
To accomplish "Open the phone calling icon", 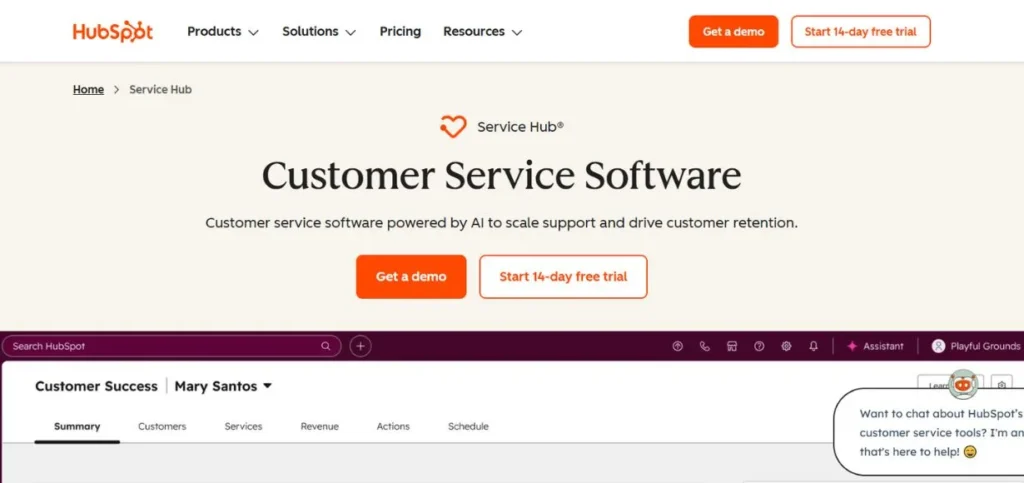I will (705, 347).
